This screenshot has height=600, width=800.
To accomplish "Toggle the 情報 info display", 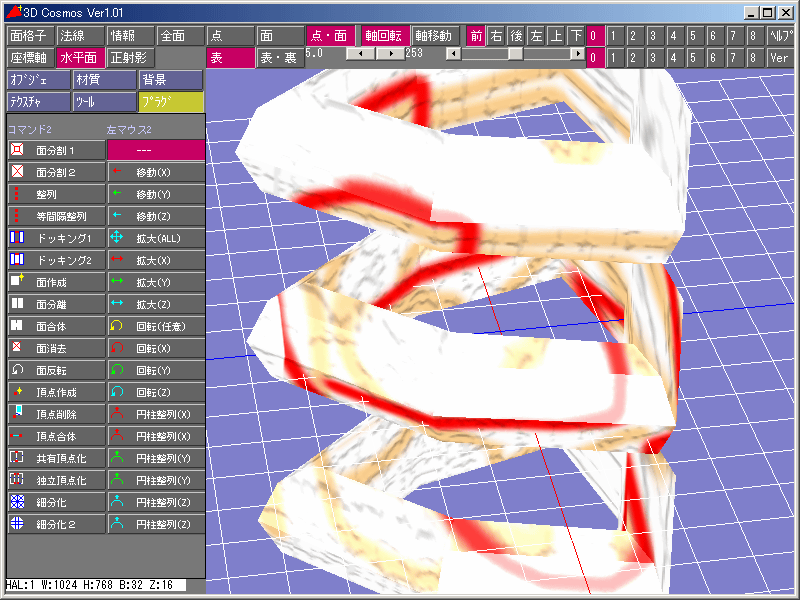I will [x=131, y=36].
